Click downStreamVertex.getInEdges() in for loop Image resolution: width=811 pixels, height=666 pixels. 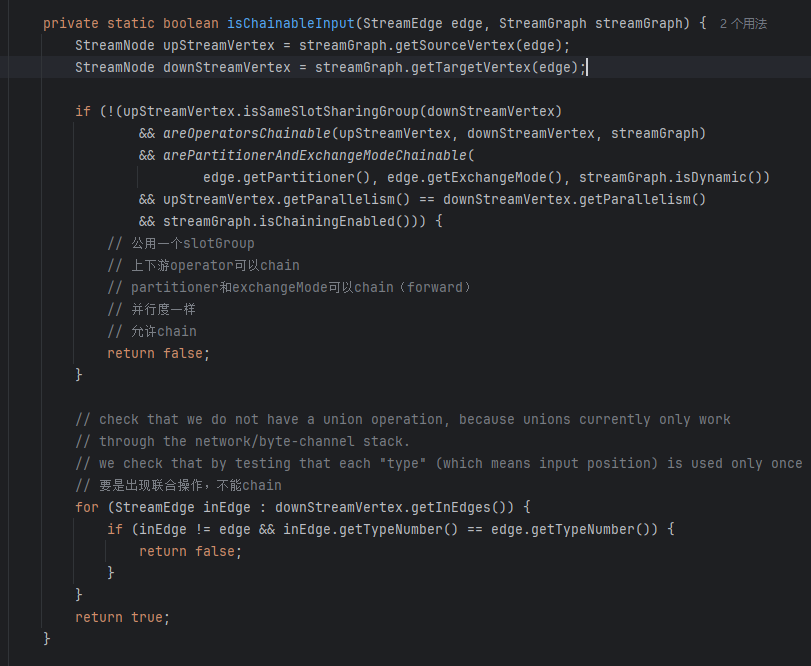click(x=394, y=507)
